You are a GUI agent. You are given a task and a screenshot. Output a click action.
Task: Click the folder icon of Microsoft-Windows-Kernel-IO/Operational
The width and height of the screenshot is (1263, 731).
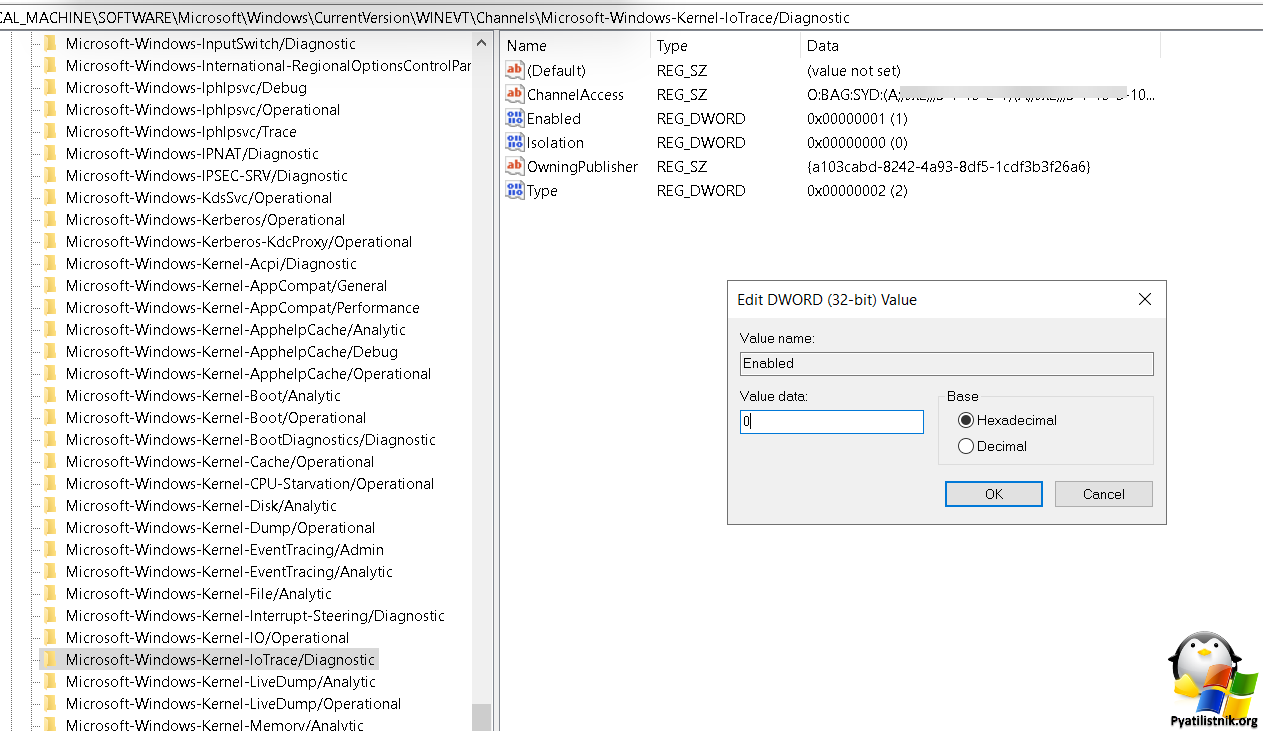coord(50,638)
